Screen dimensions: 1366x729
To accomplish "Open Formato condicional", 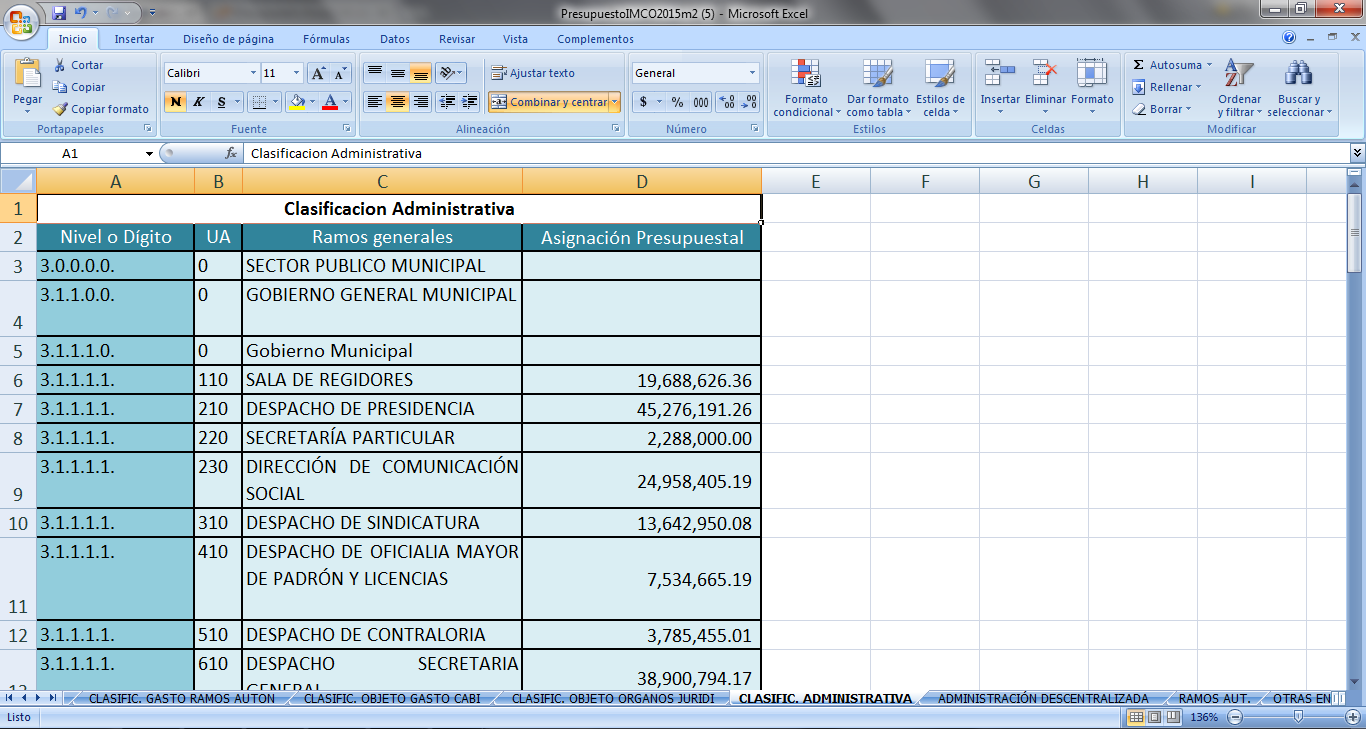I will pyautogui.click(x=806, y=88).
